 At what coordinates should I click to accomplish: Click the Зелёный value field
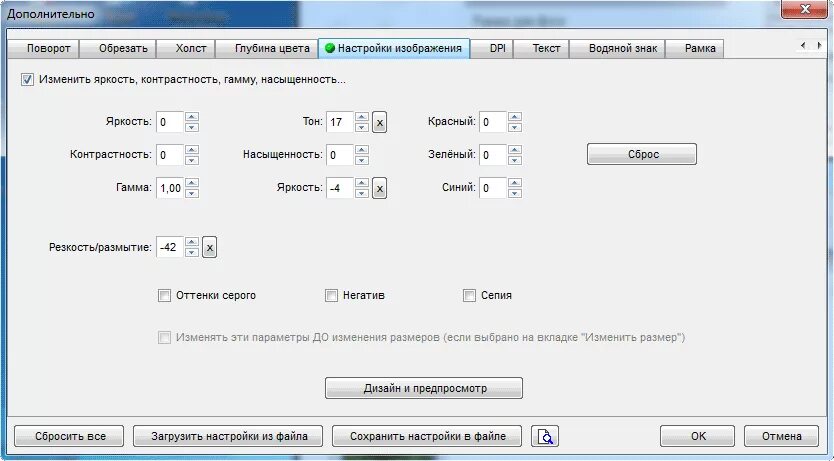(493, 155)
